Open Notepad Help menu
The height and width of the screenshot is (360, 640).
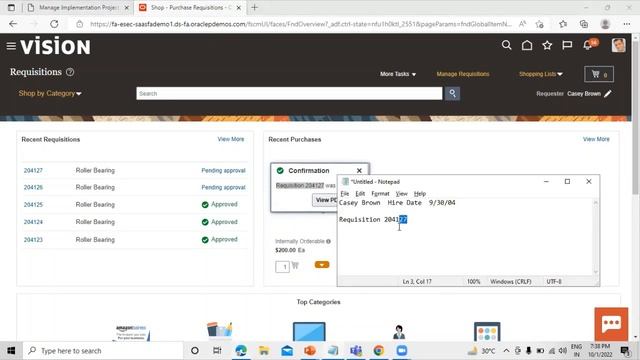tap(420, 193)
